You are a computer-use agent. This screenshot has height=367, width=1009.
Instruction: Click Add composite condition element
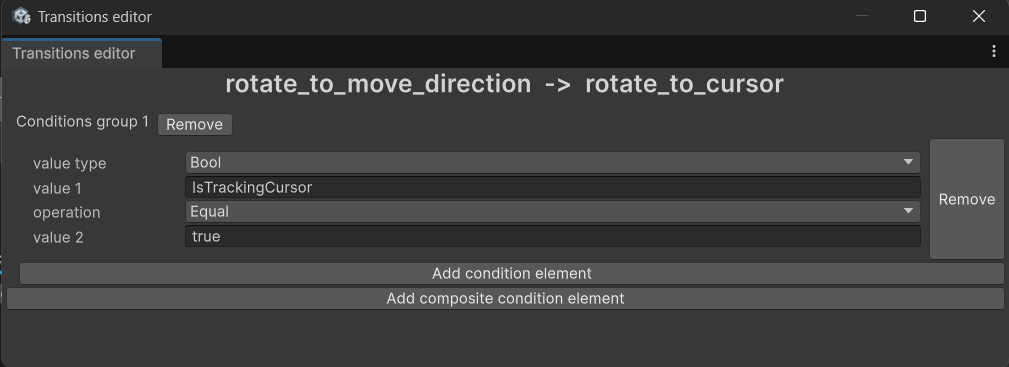505,299
